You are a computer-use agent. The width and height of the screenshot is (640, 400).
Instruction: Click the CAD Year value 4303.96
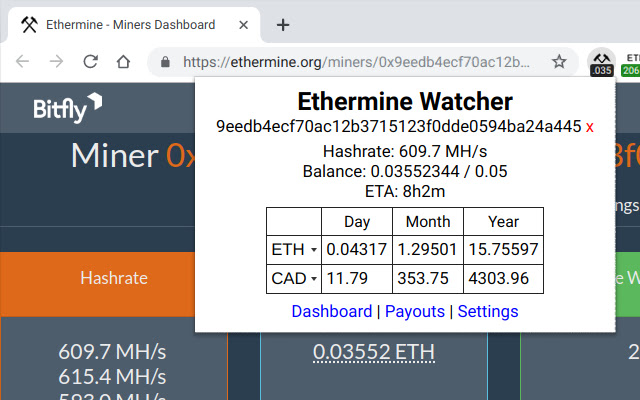(x=498, y=279)
